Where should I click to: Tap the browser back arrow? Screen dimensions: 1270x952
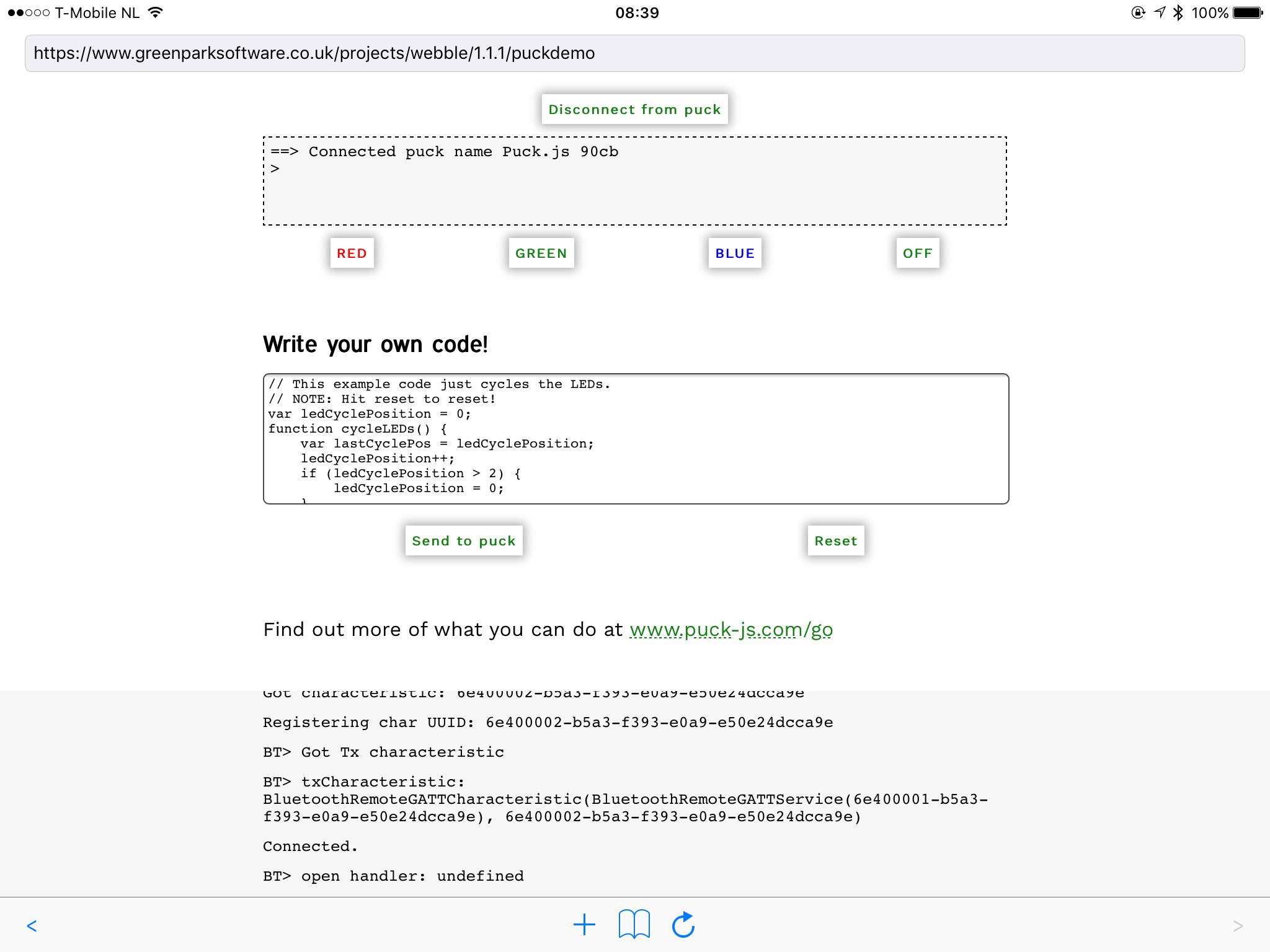click(x=32, y=926)
